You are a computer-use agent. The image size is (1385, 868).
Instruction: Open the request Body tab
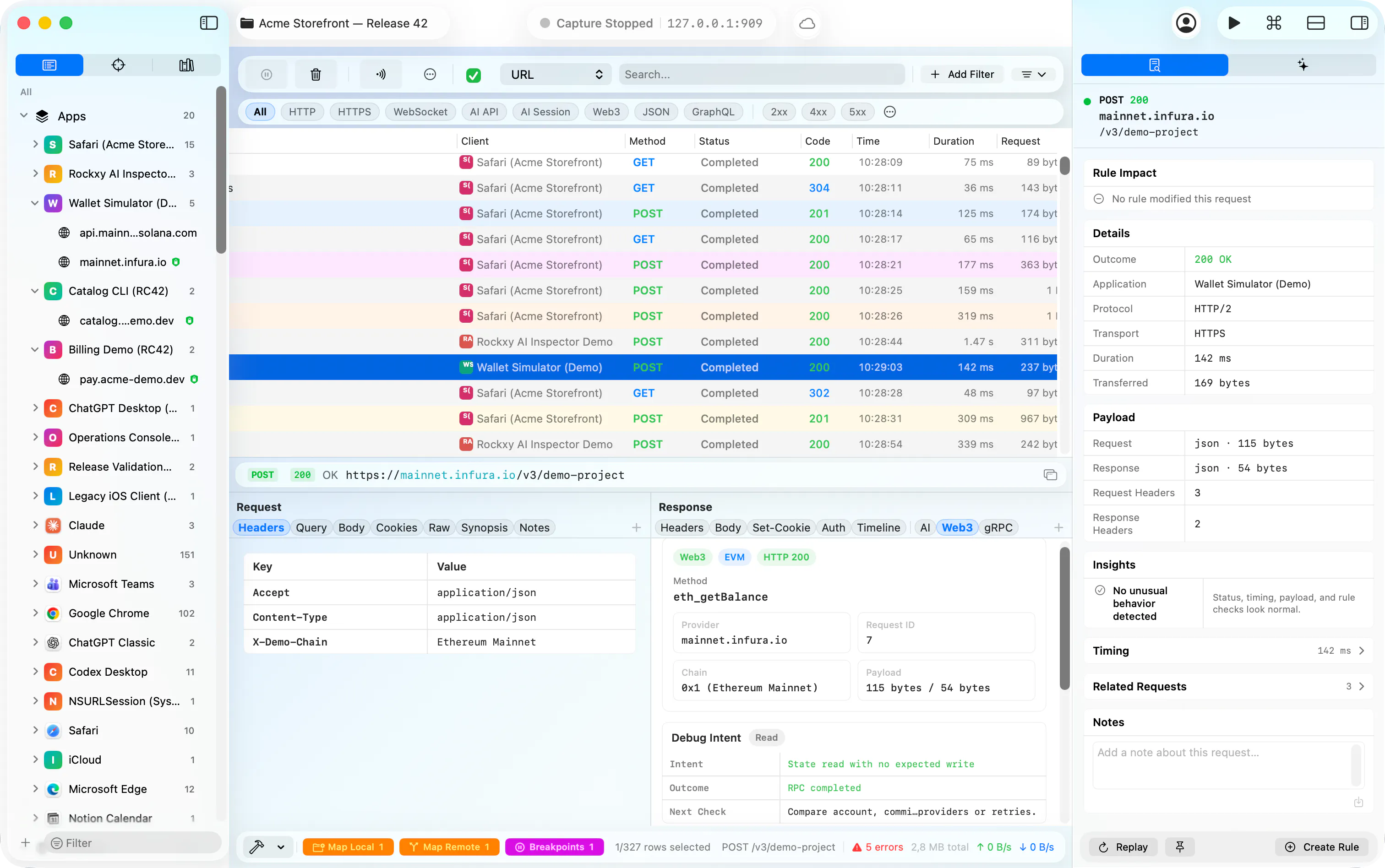(351, 527)
